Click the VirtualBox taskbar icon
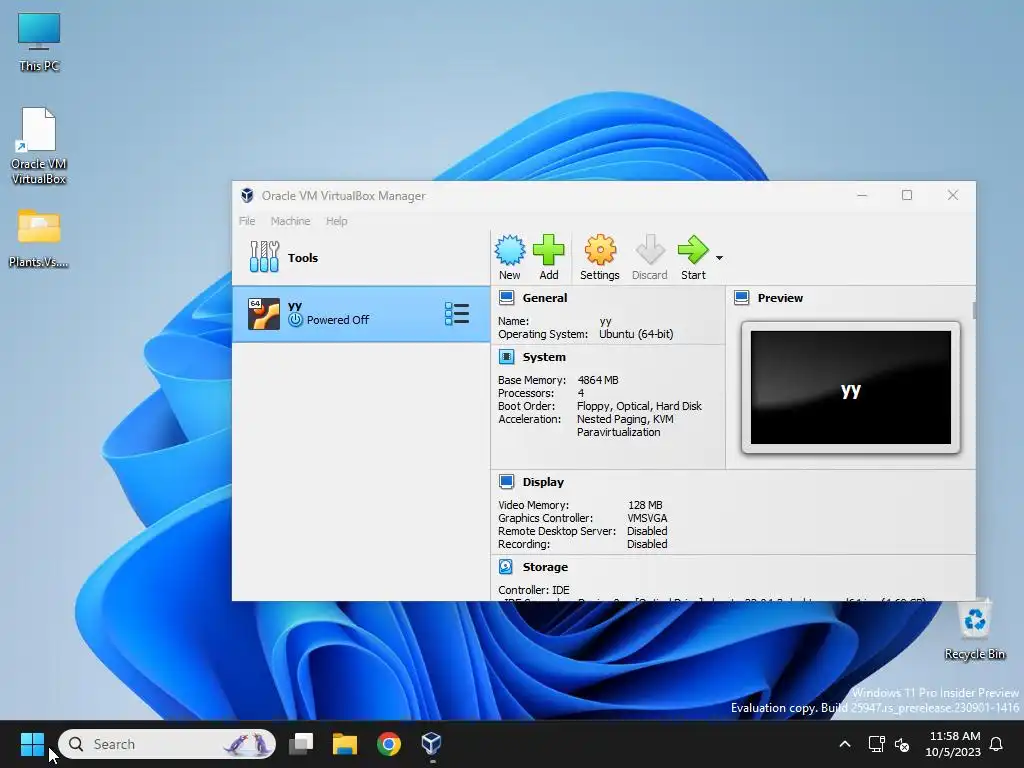This screenshot has height=768, width=1024. (431, 744)
